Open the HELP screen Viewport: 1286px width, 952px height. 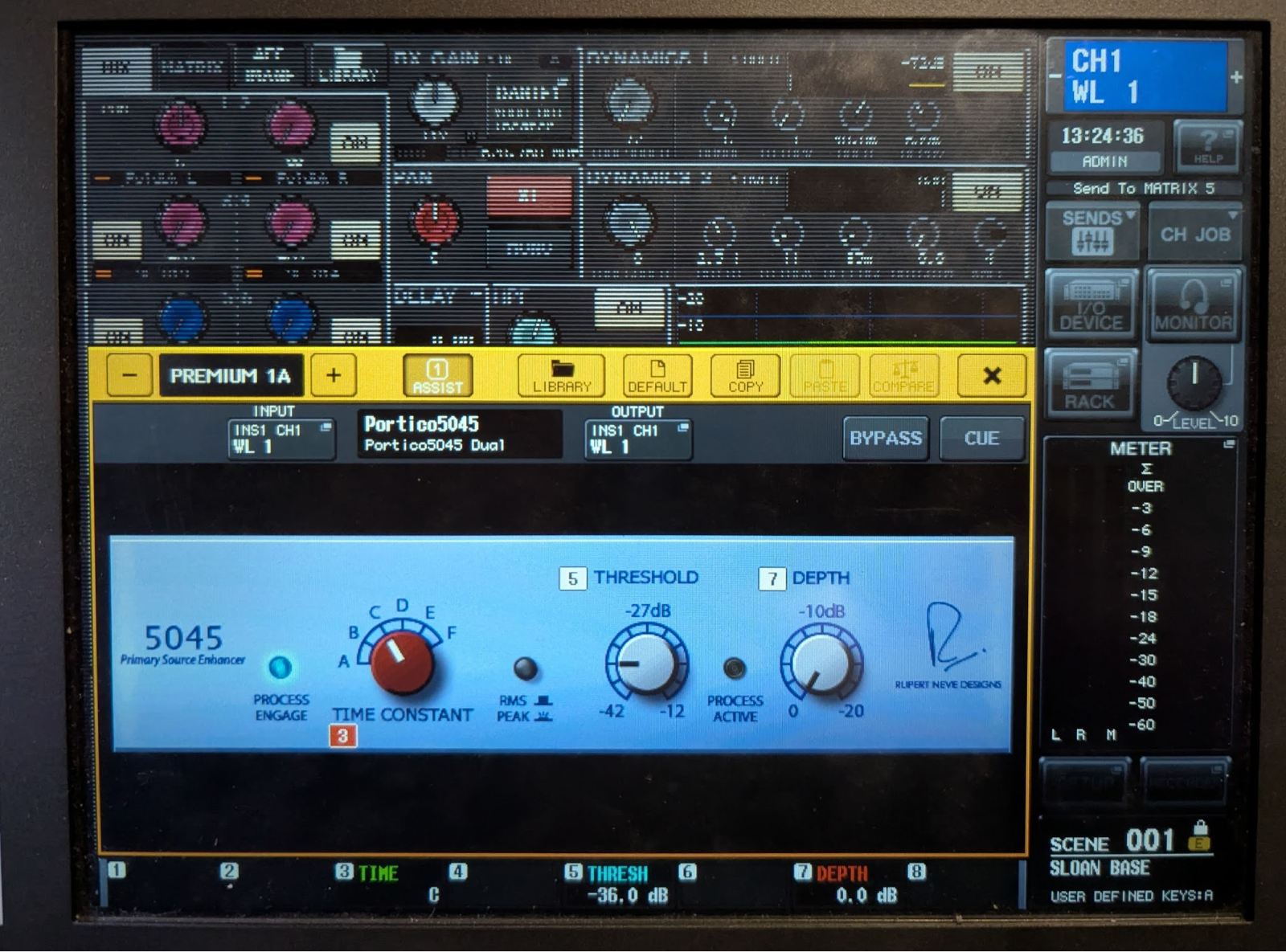1207,147
